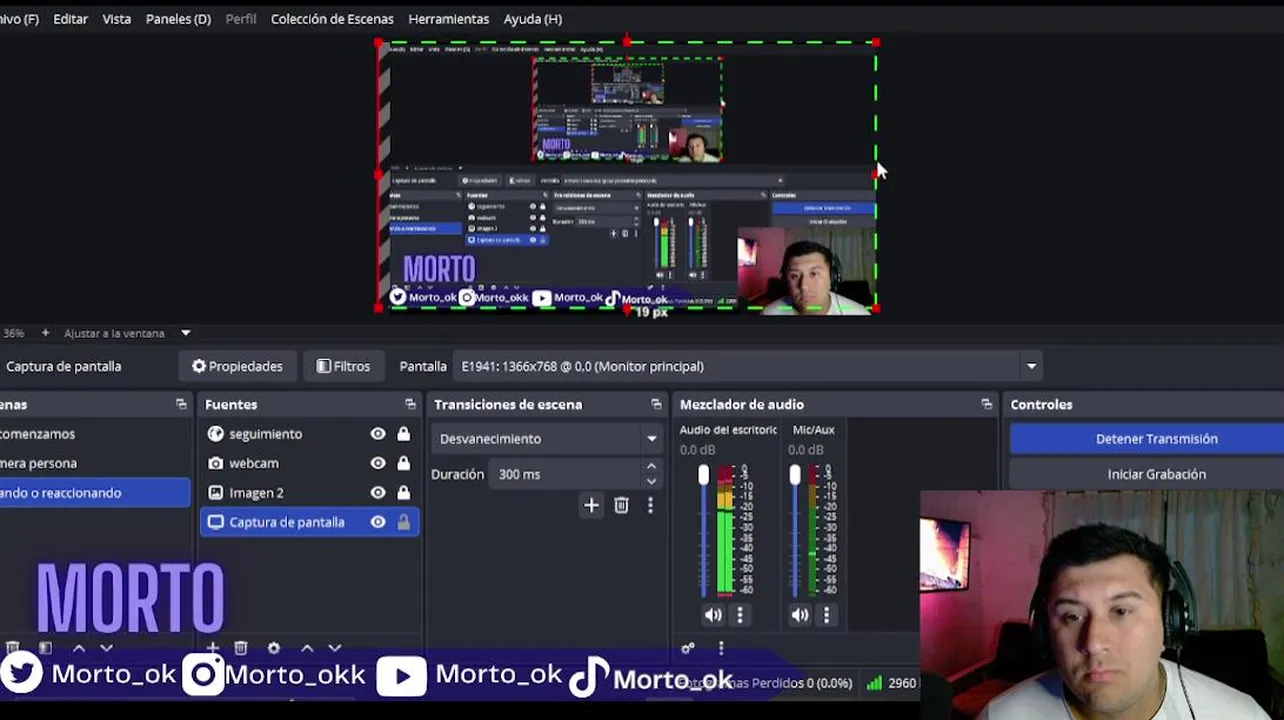Open mixer three-dot menu beside the gears icon
The width and height of the screenshot is (1284, 720).
pyautogui.click(x=721, y=648)
